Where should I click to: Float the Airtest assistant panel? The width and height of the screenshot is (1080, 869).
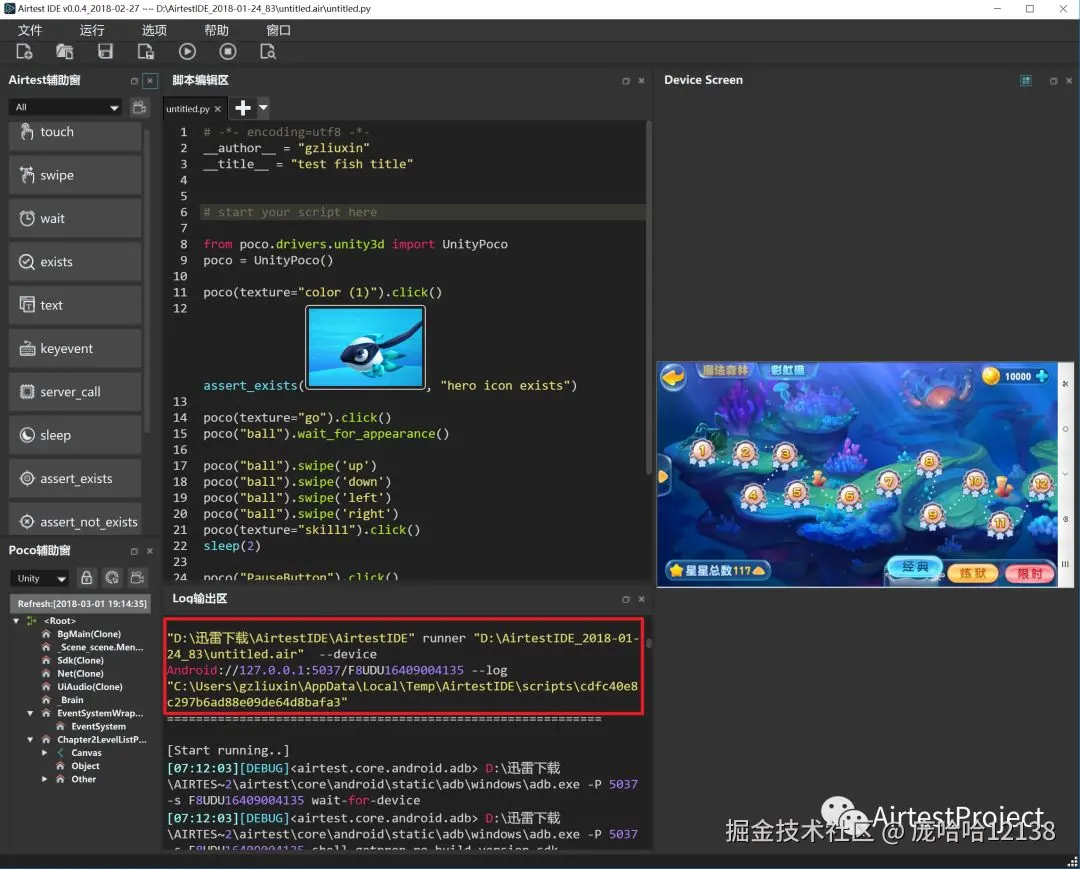(x=134, y=81)
